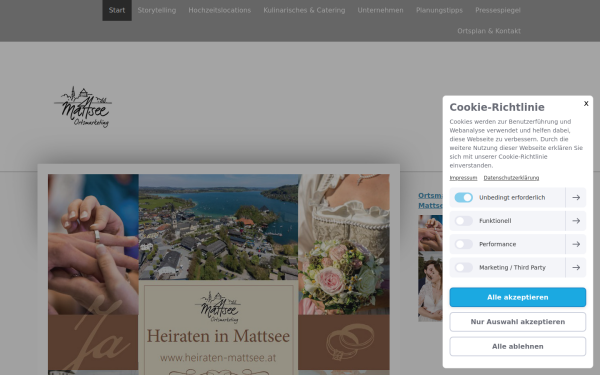This screenshot has width=600, height=375.
Task: Expand Marketing / Third Party details arrow
Action: (x=576, y=267)
